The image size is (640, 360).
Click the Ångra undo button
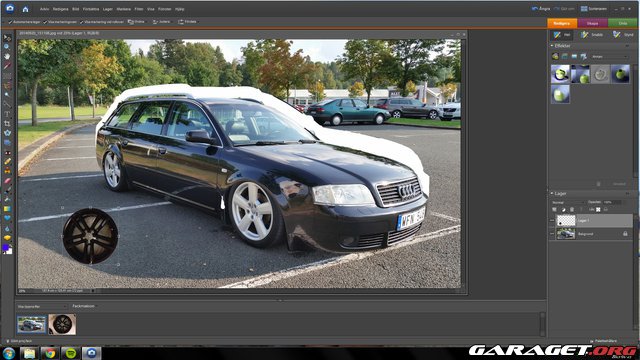coord(540,9)
